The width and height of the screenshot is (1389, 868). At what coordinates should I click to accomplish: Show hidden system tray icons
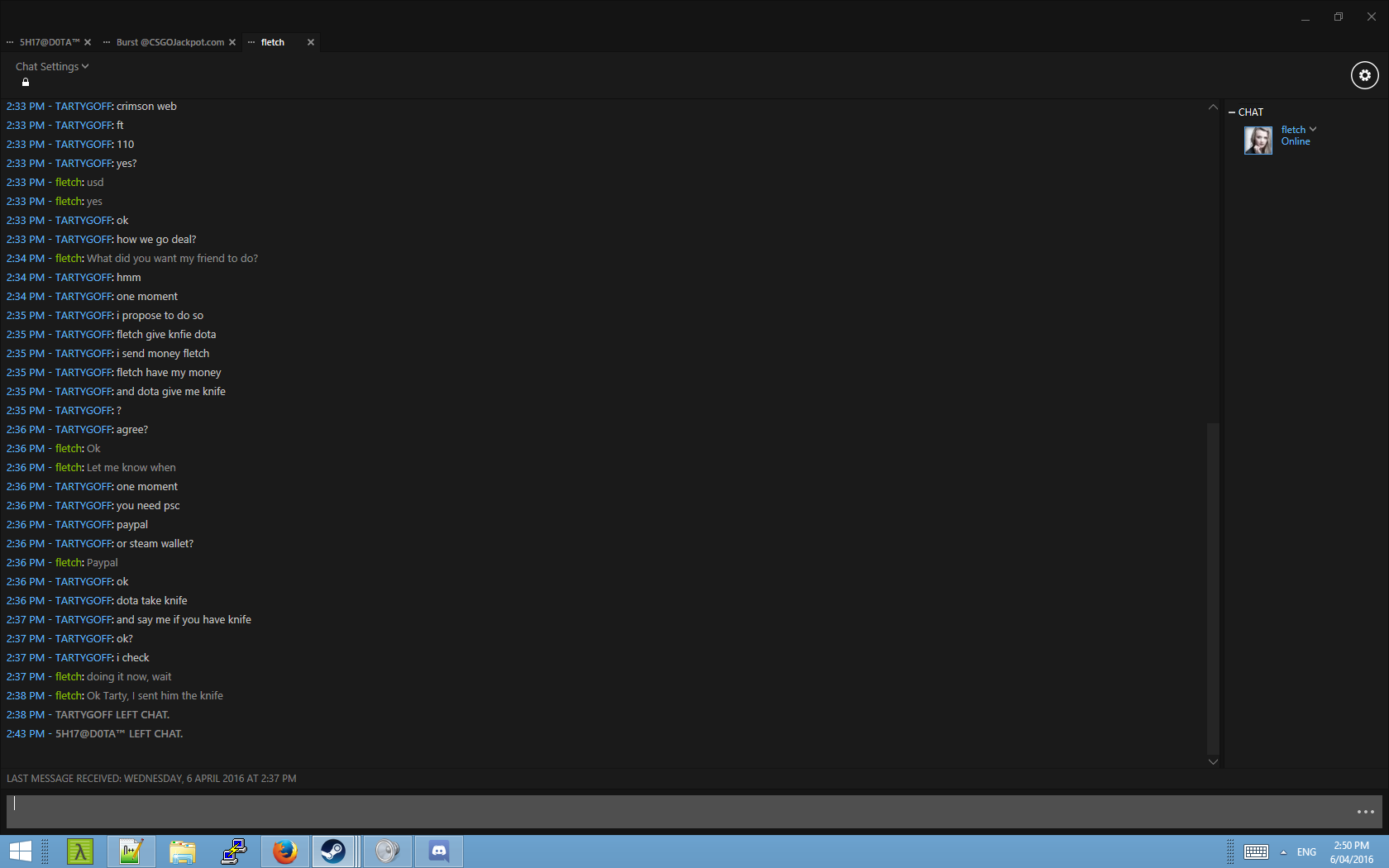(x=1283, y=852)
